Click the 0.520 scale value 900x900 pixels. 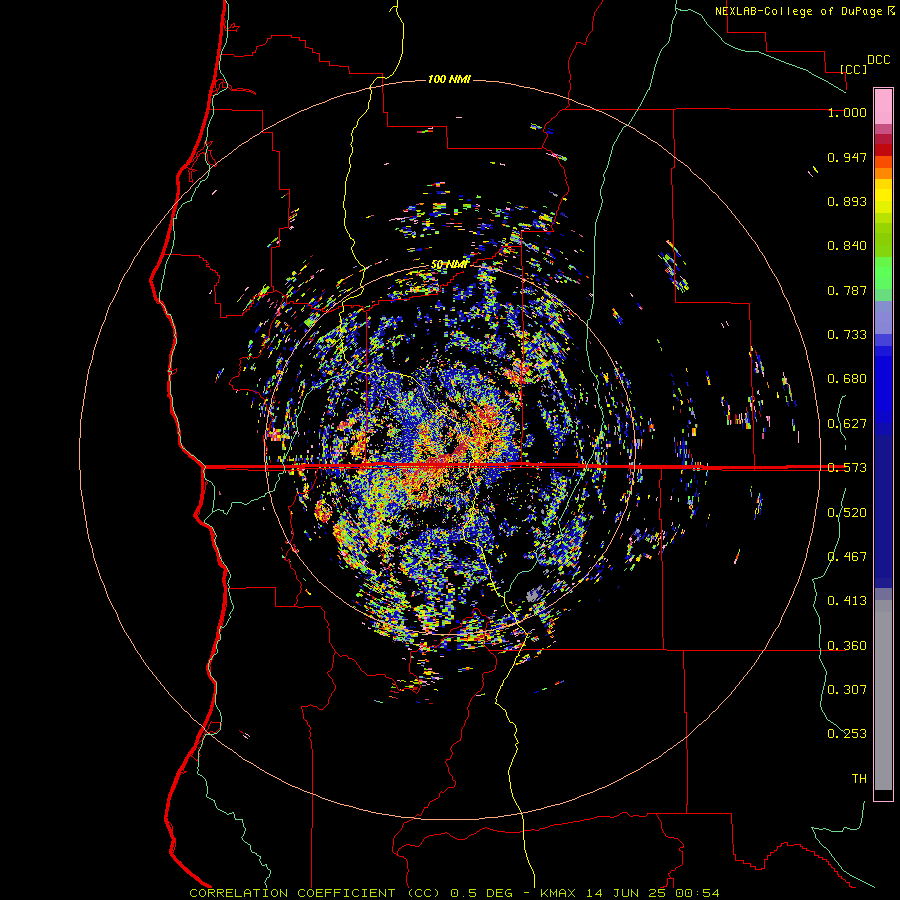(x=847, y=513)
